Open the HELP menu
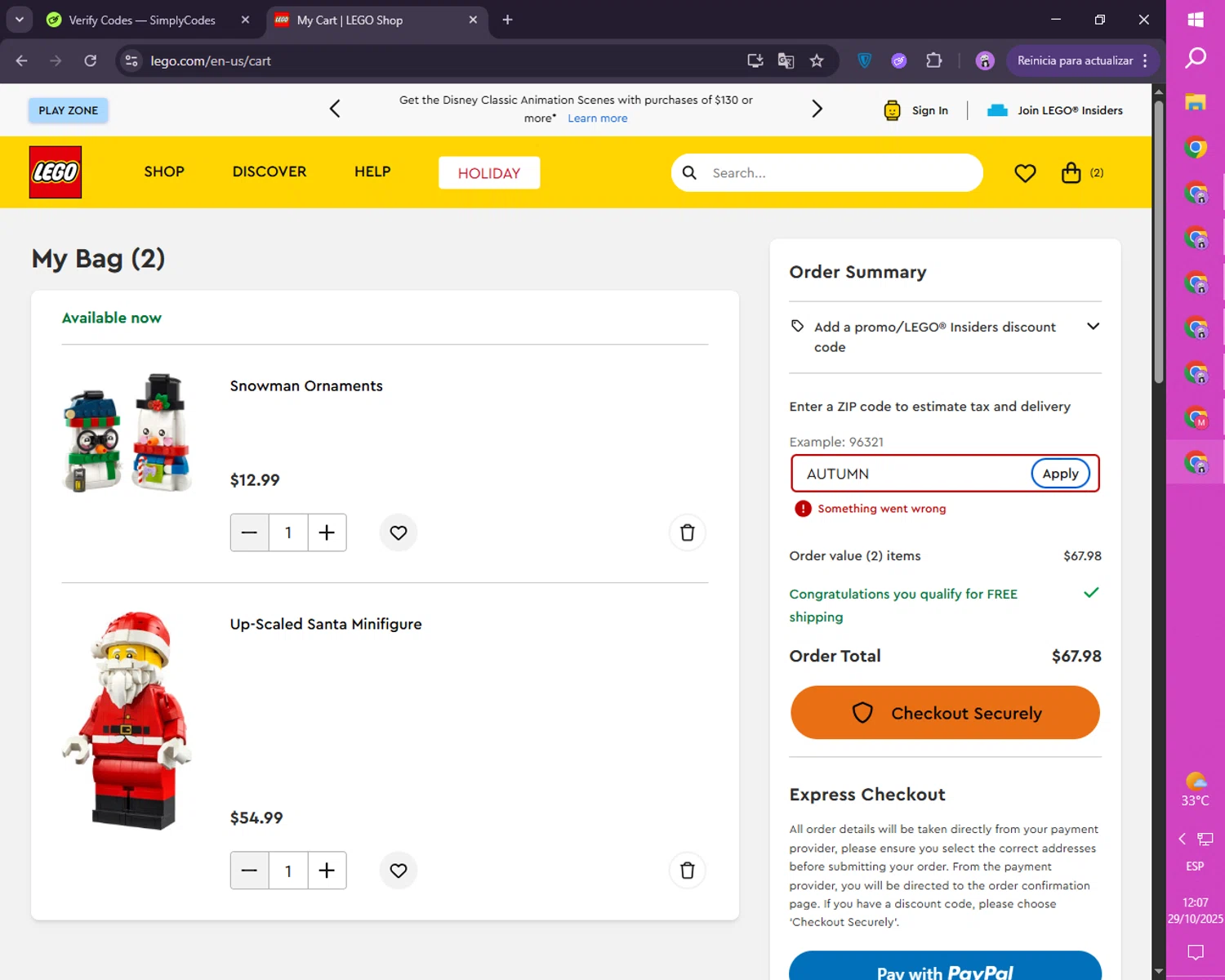 (372, 171)
